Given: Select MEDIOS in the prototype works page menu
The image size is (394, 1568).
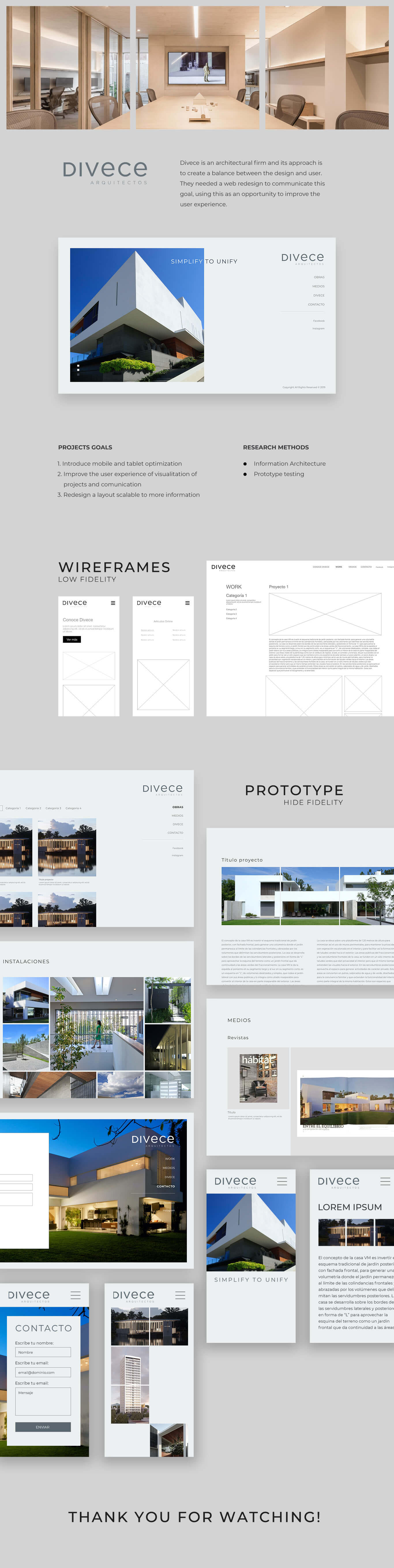Looking at the screenshot, I should [x=177, y=816].
